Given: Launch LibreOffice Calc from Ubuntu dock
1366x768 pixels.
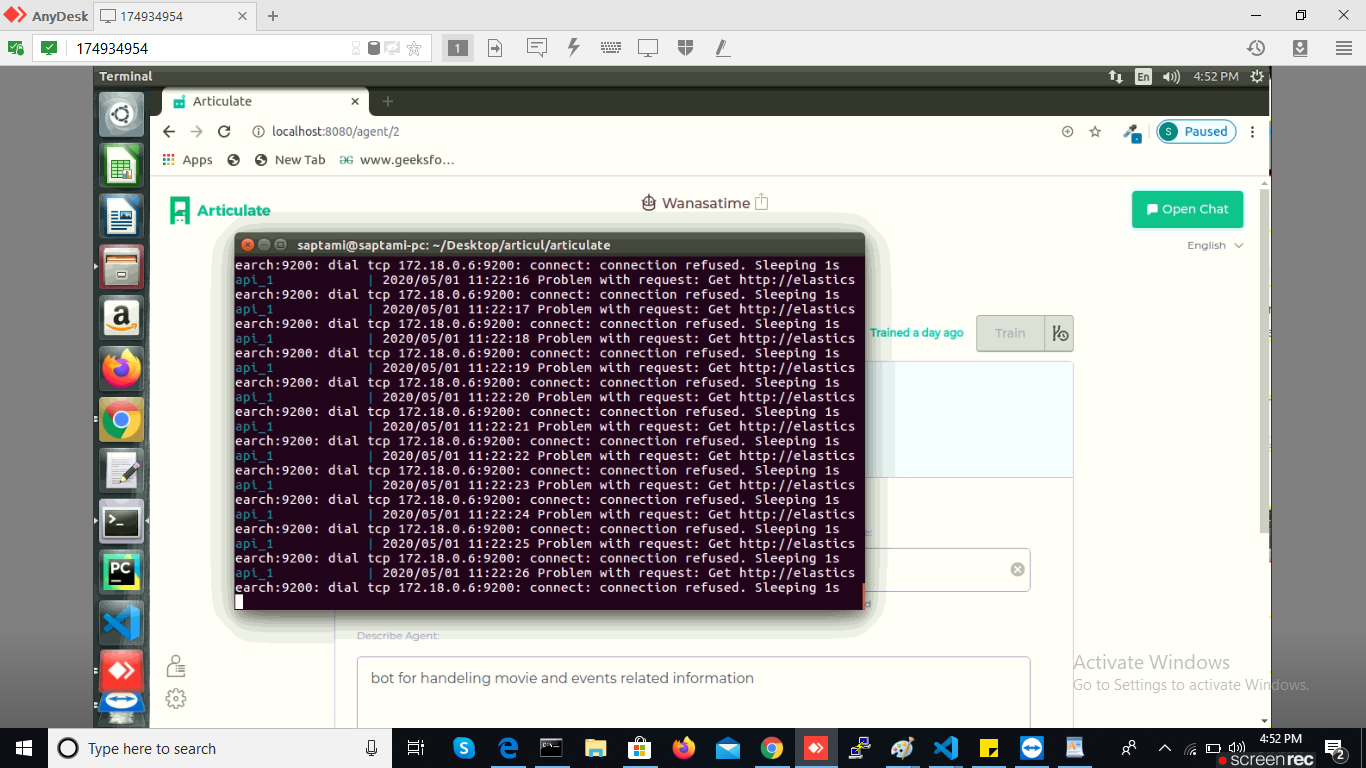Looking at the screenshot, I should (x=121, y=166).
